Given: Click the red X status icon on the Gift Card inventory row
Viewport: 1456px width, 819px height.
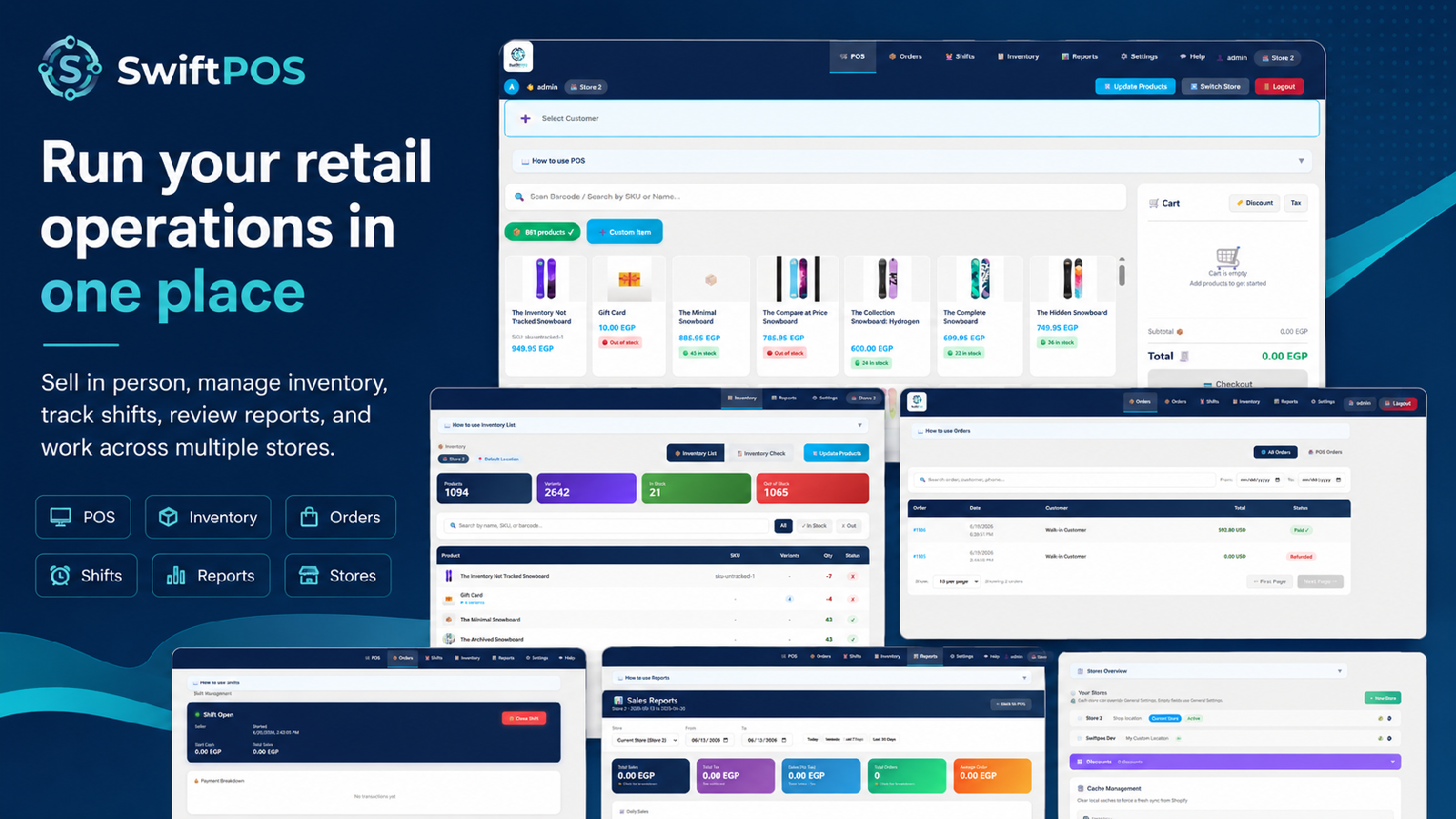Looking at the screenshot, I should [x=853, y=599].
